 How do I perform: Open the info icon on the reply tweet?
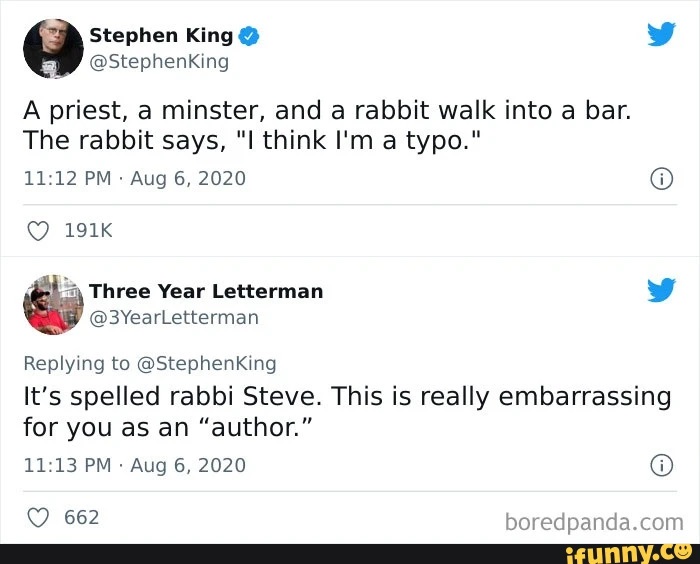point(661,465)
